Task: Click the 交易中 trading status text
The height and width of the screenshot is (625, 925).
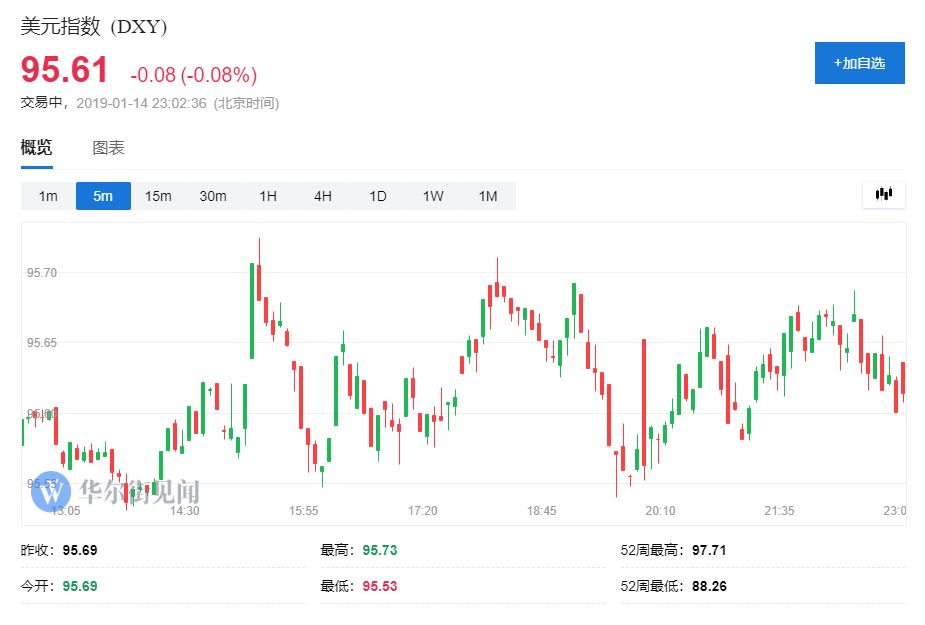Action: (x=41, y=103)
